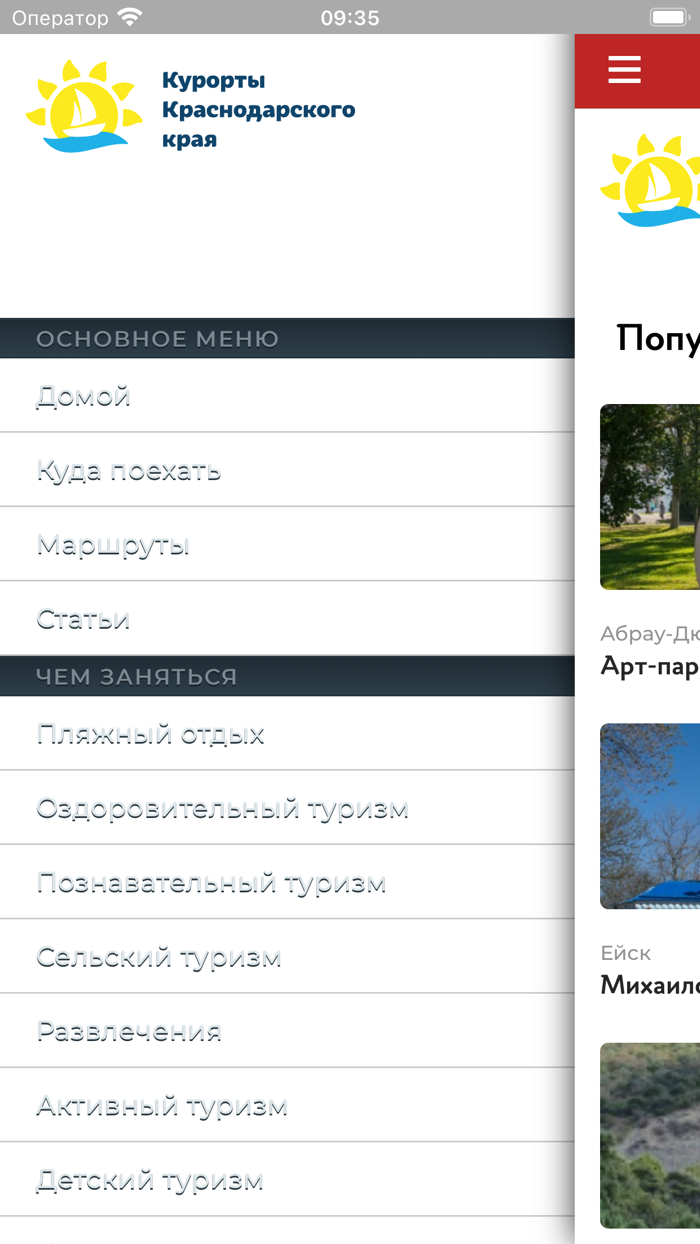The image size is (700, 1244).
Task: Go to Статьи section
Action: point(287,619)
